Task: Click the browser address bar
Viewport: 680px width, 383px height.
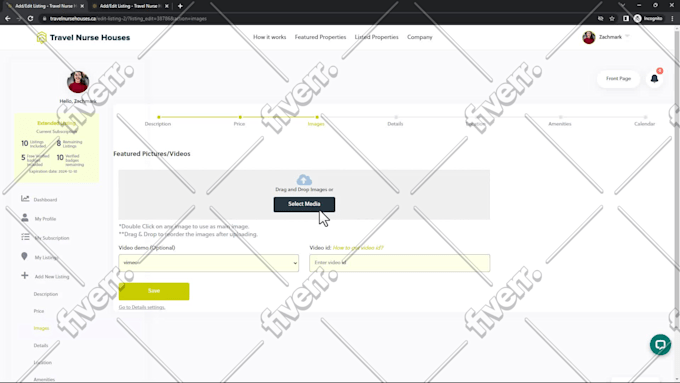Action: [317, 18]
